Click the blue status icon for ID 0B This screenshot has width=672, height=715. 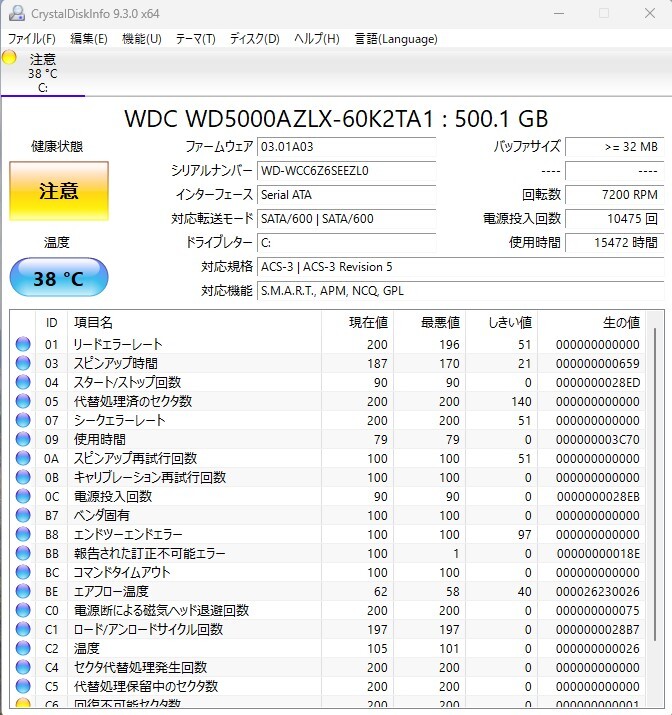coord(23,477)
